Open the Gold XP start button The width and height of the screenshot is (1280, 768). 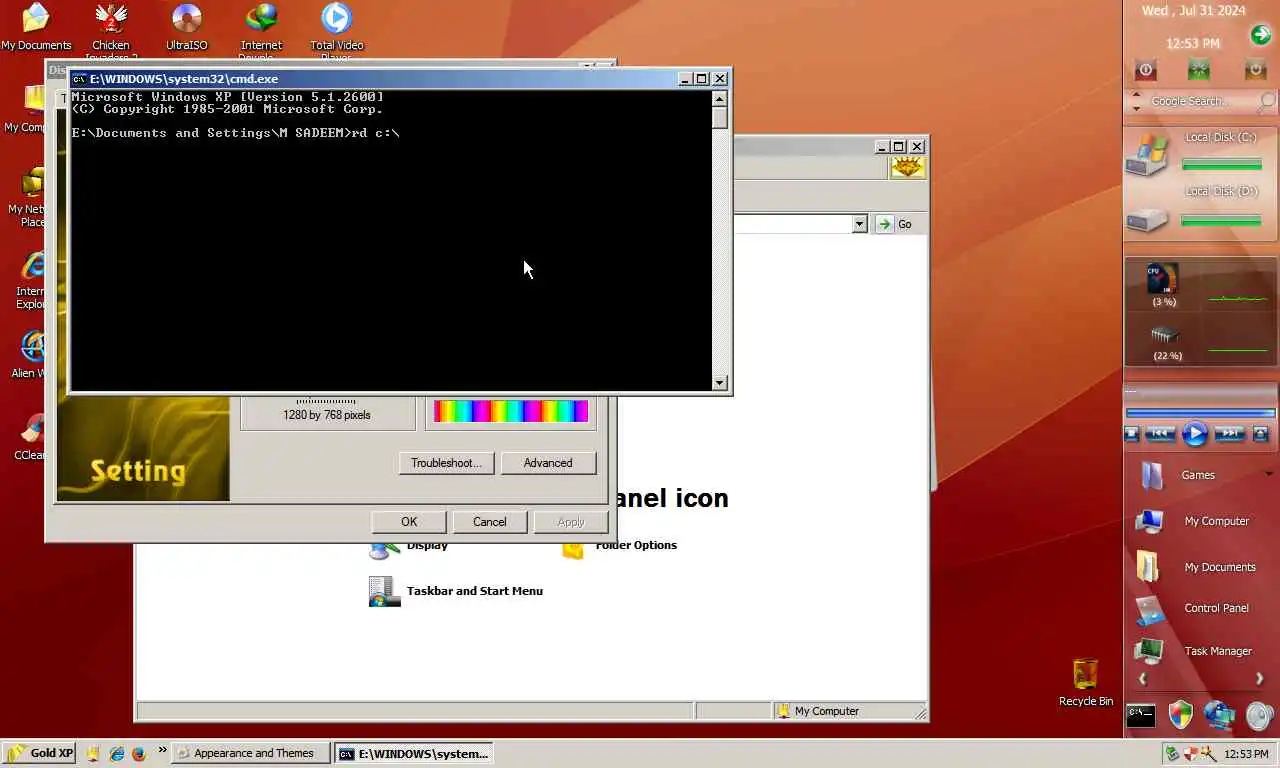39,753
